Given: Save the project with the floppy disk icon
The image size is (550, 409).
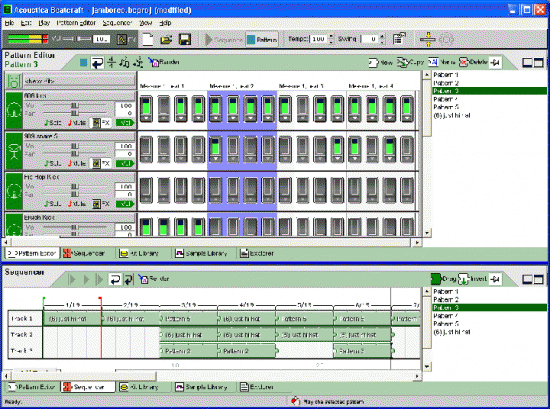Looking at the screenshot, I should pyautogui.click(x=185, y=39).
